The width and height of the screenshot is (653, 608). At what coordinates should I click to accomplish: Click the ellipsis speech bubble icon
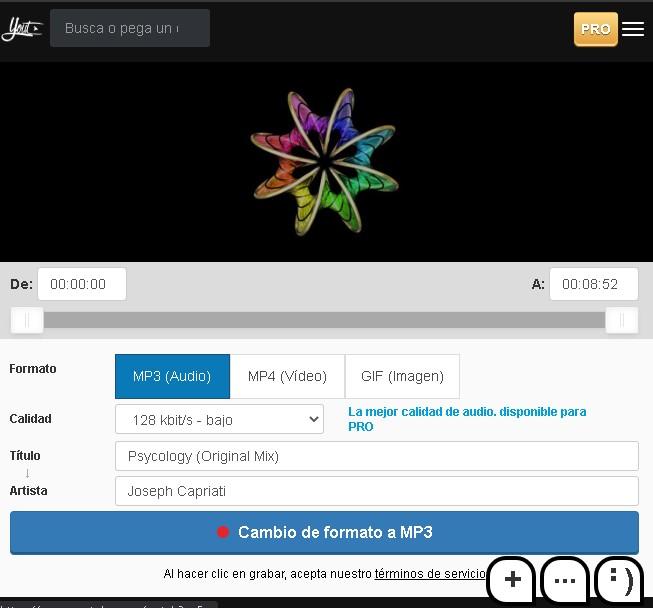[565, 580]
